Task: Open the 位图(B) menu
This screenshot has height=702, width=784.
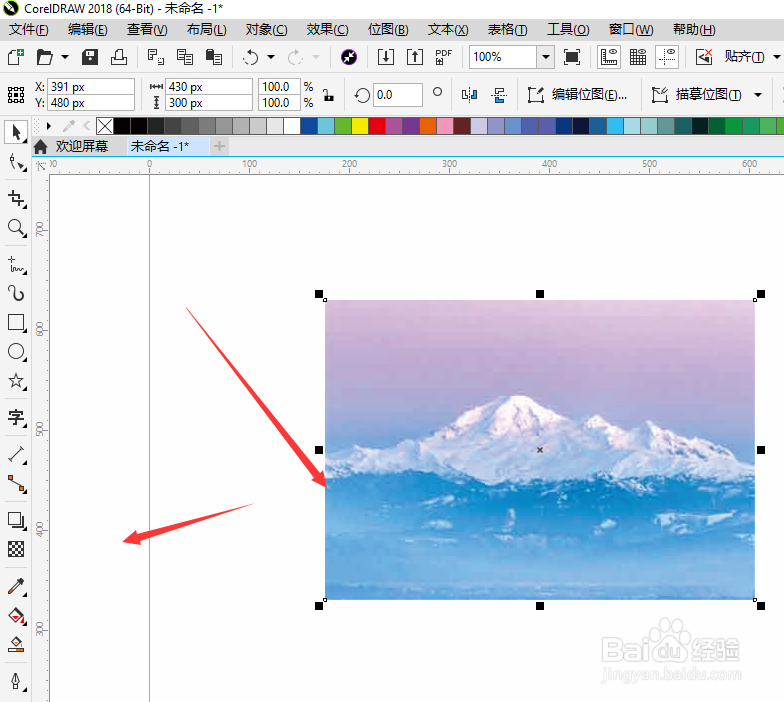Action: pos(388,30)
